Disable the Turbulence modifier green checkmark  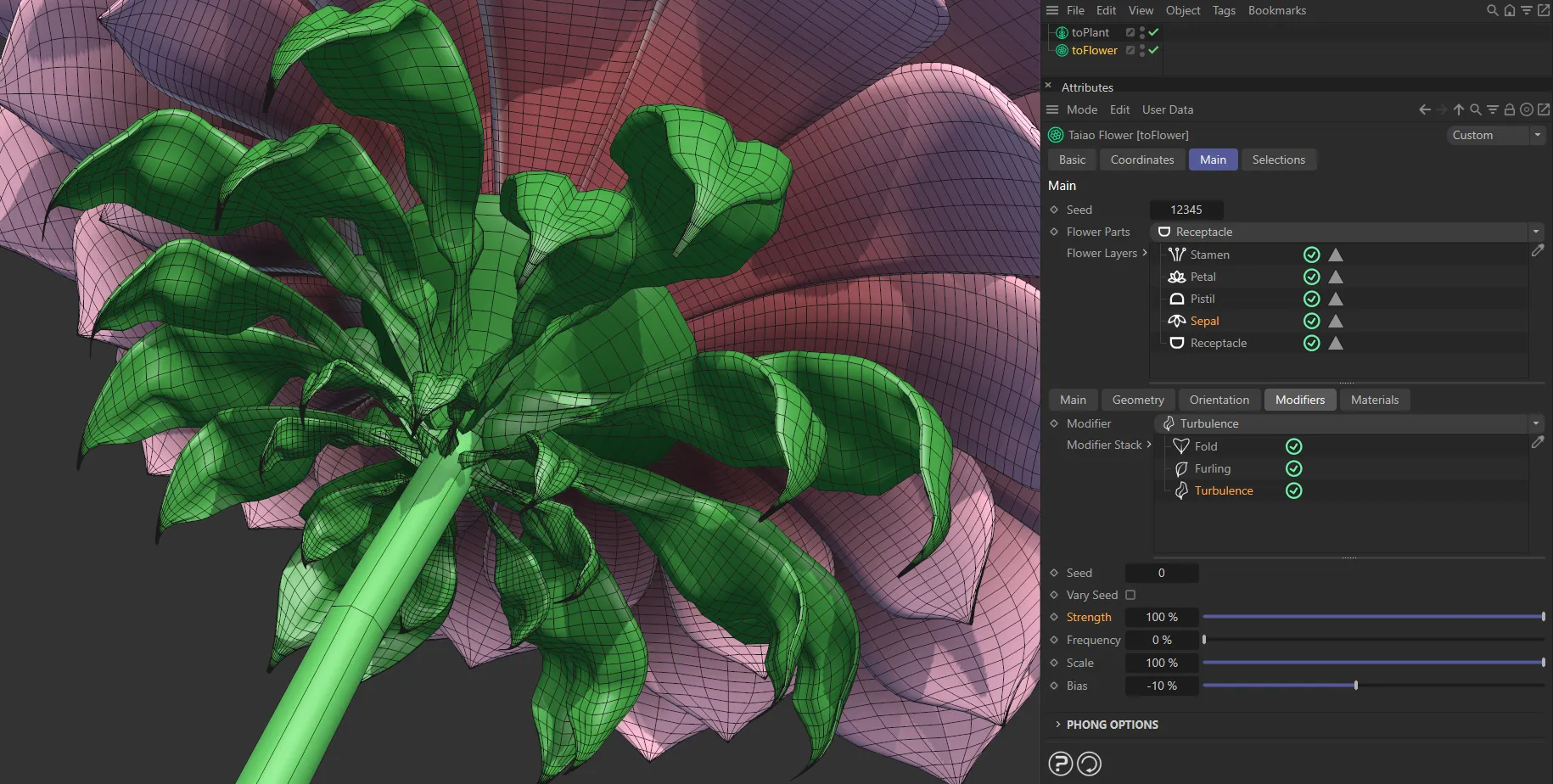(1293, 490)
